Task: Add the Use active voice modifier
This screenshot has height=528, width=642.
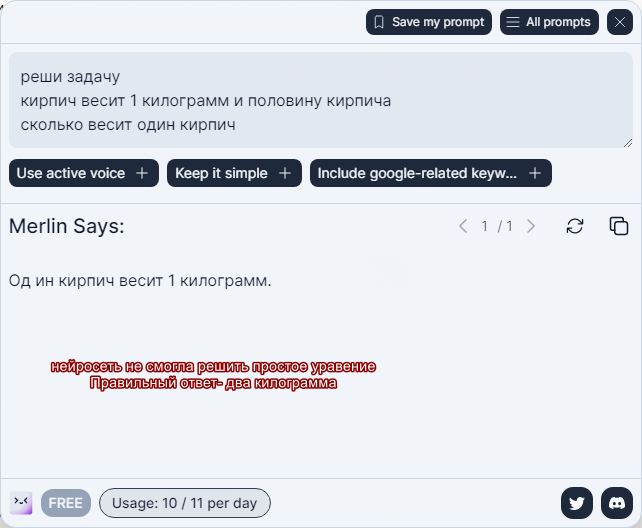Action: tap(84, 173)
